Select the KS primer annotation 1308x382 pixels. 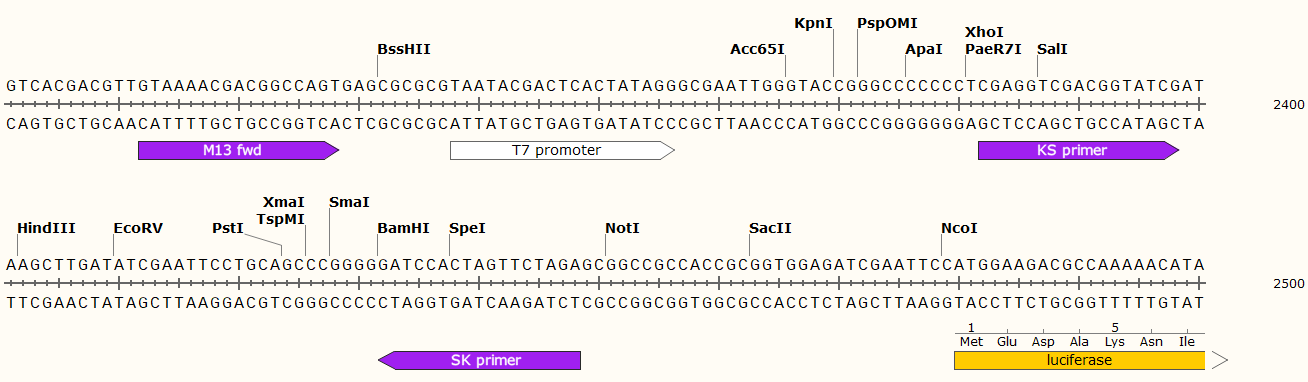1079,151
